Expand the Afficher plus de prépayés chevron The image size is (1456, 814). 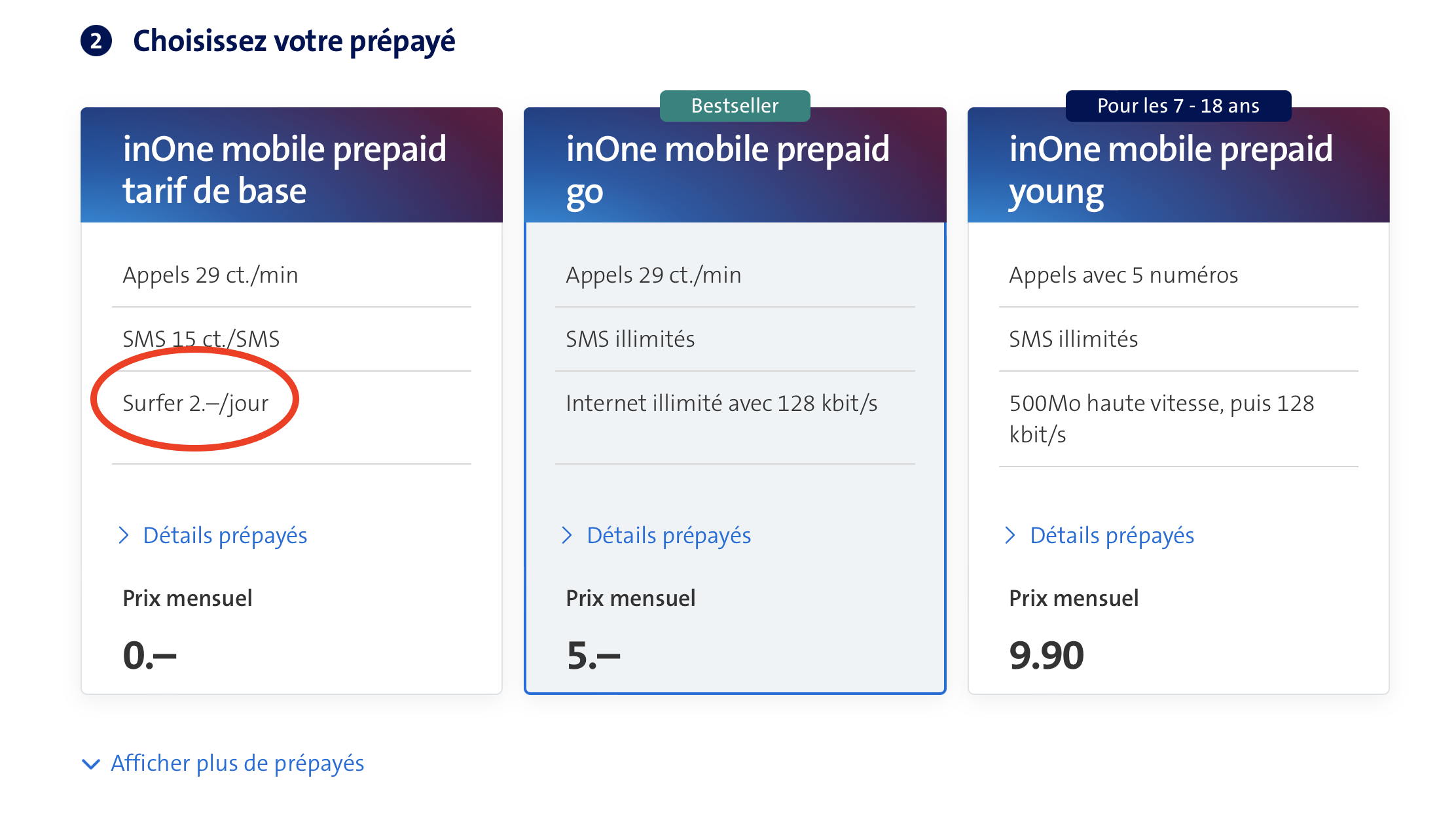(x=91, y=764)
